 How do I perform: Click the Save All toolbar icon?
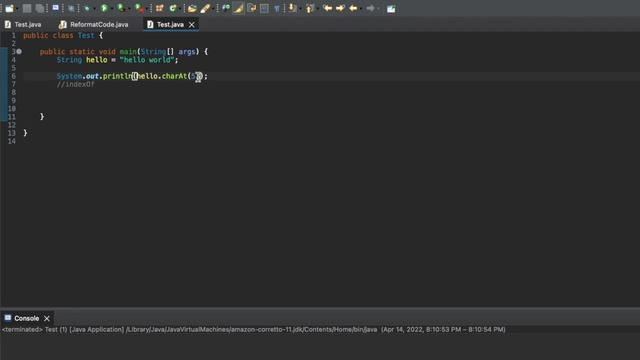(x=40, y=8)
